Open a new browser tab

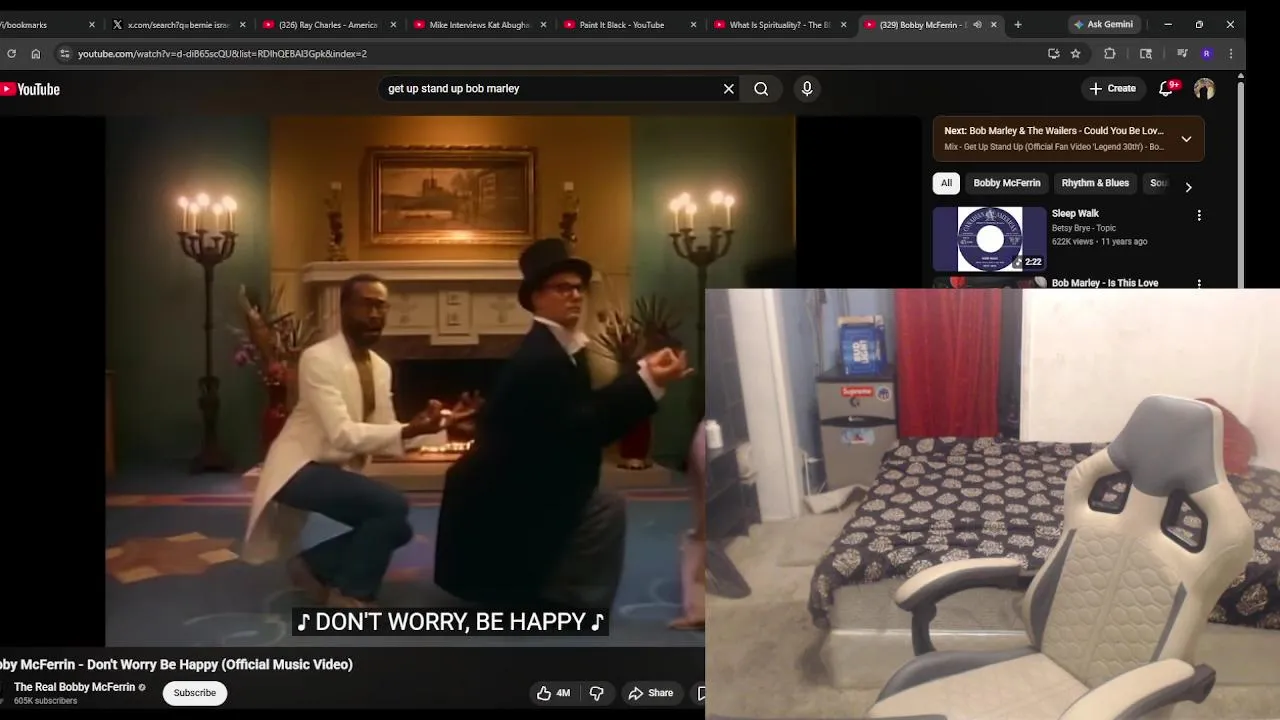1018,25
